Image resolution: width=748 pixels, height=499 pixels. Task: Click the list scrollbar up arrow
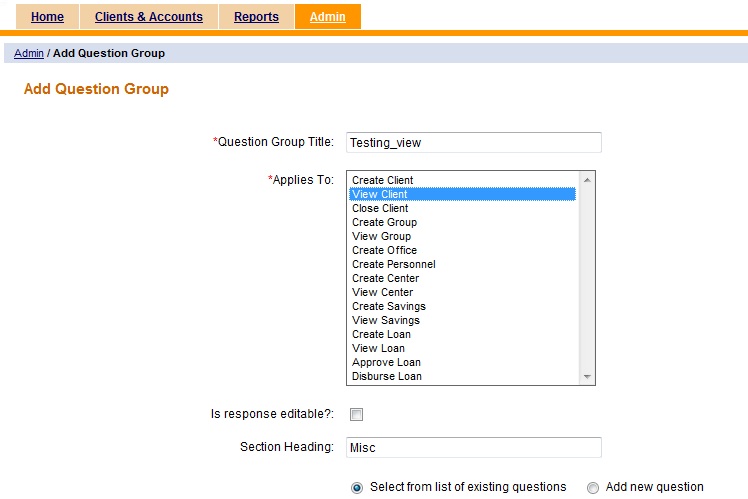[587, 180]
